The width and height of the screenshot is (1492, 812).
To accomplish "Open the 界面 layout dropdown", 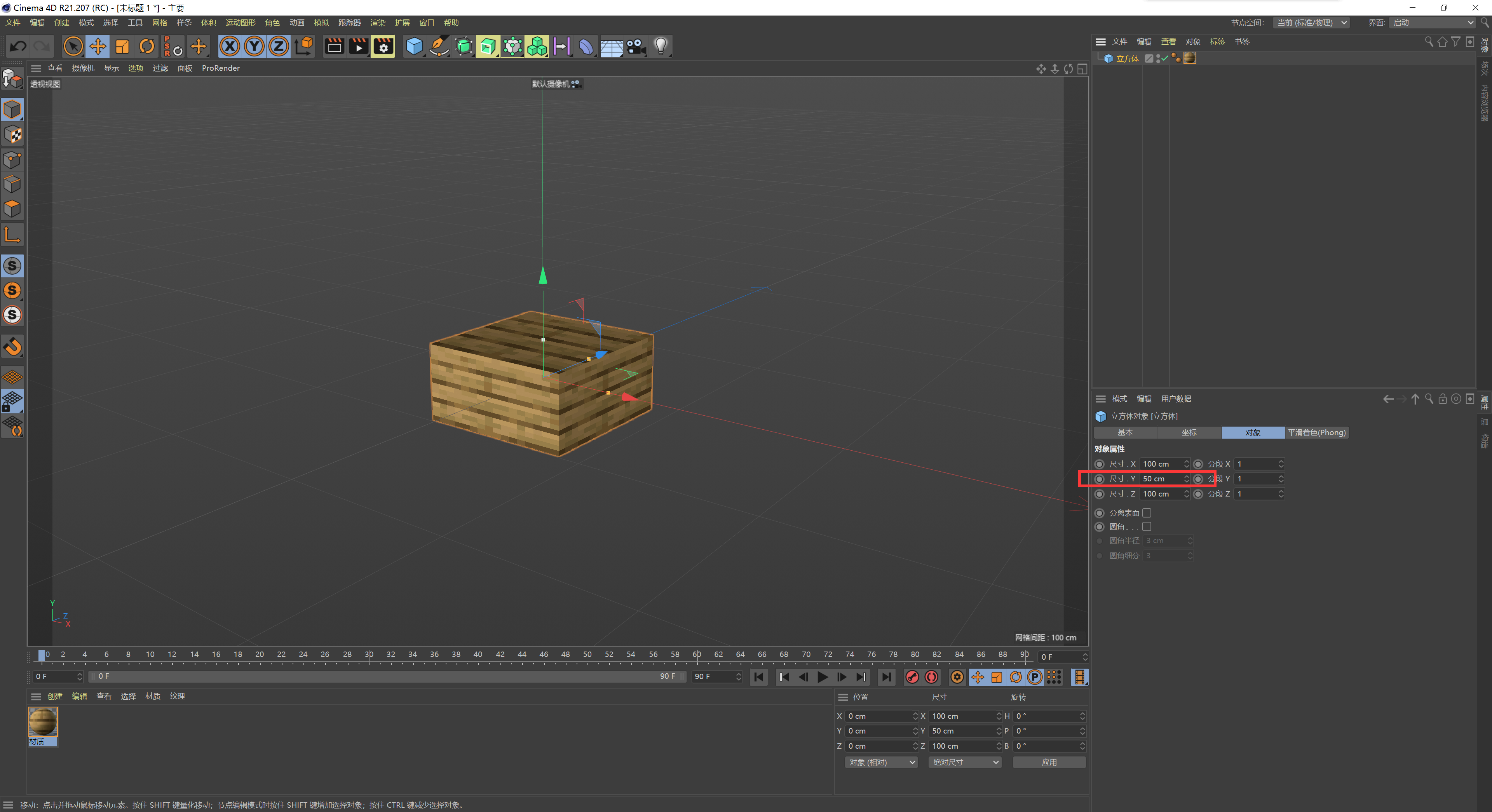I will (1433, 23).
